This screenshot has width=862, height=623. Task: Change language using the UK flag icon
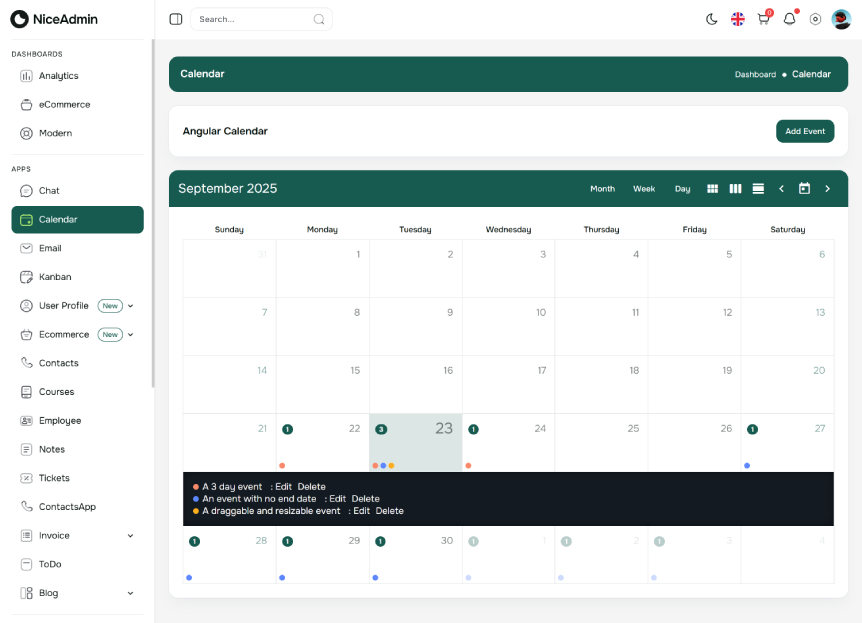737,18
